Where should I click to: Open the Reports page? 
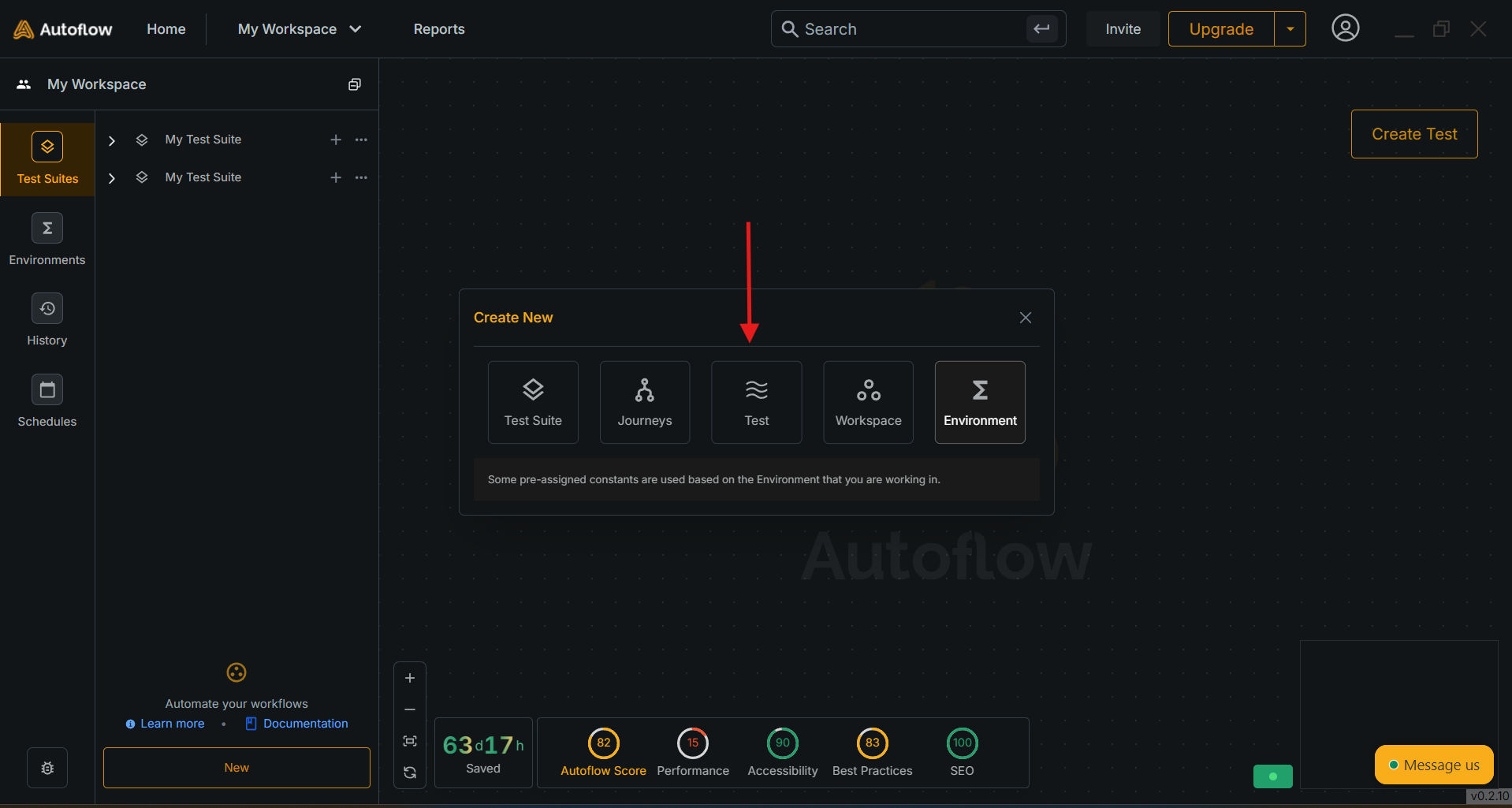[439, 29]
